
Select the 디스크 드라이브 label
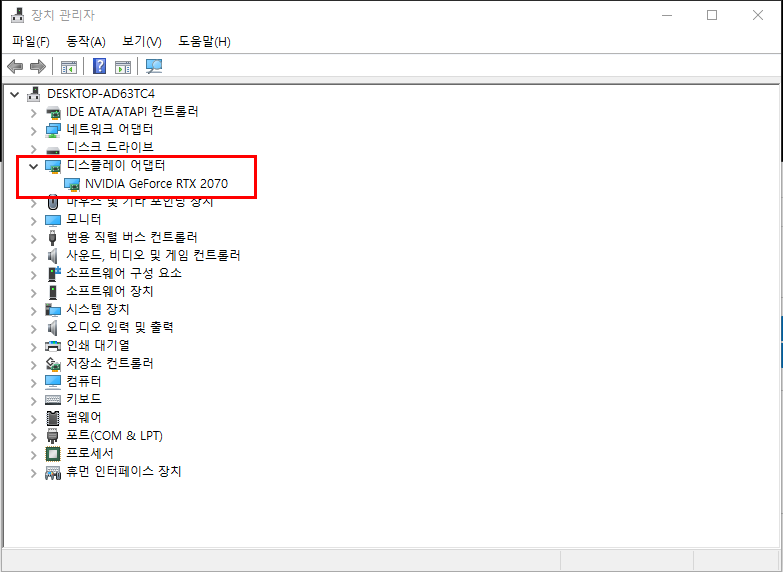point(110,147)
